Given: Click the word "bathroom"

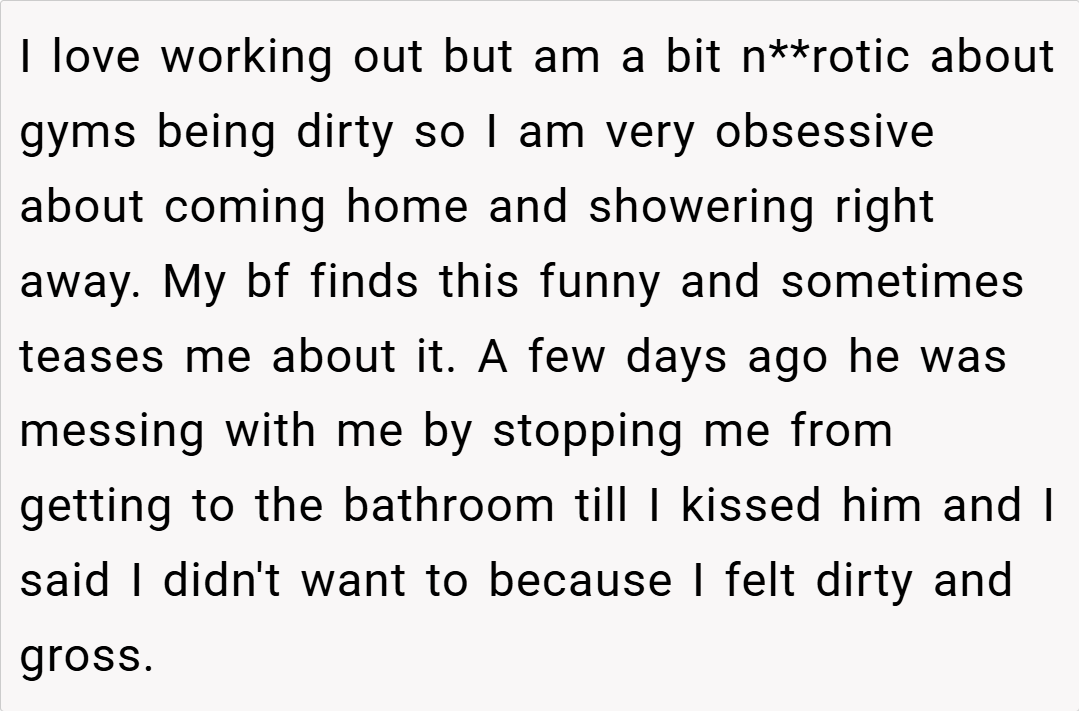Looking at the screenshot, I should coord(448,505).
